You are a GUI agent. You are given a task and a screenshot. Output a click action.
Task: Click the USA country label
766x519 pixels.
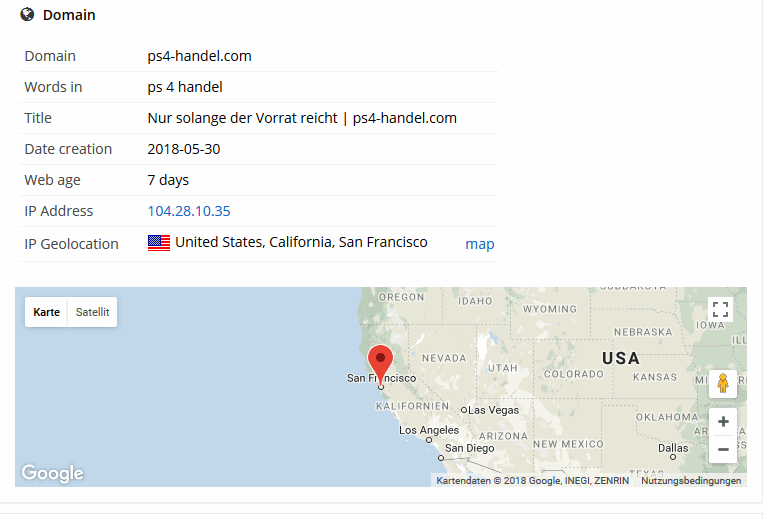[x=620, y=358]
